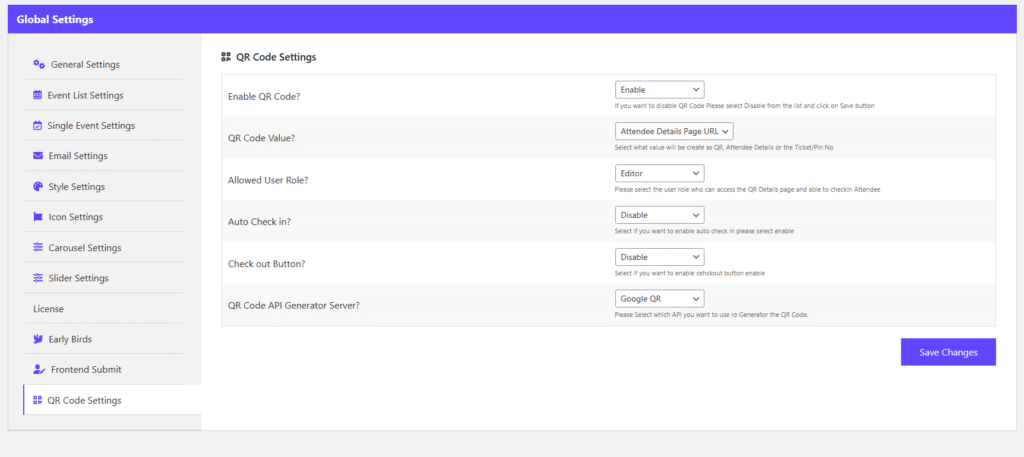
Task: Click the Single Event Settings calendar-check icon
Action: (38, 125)
